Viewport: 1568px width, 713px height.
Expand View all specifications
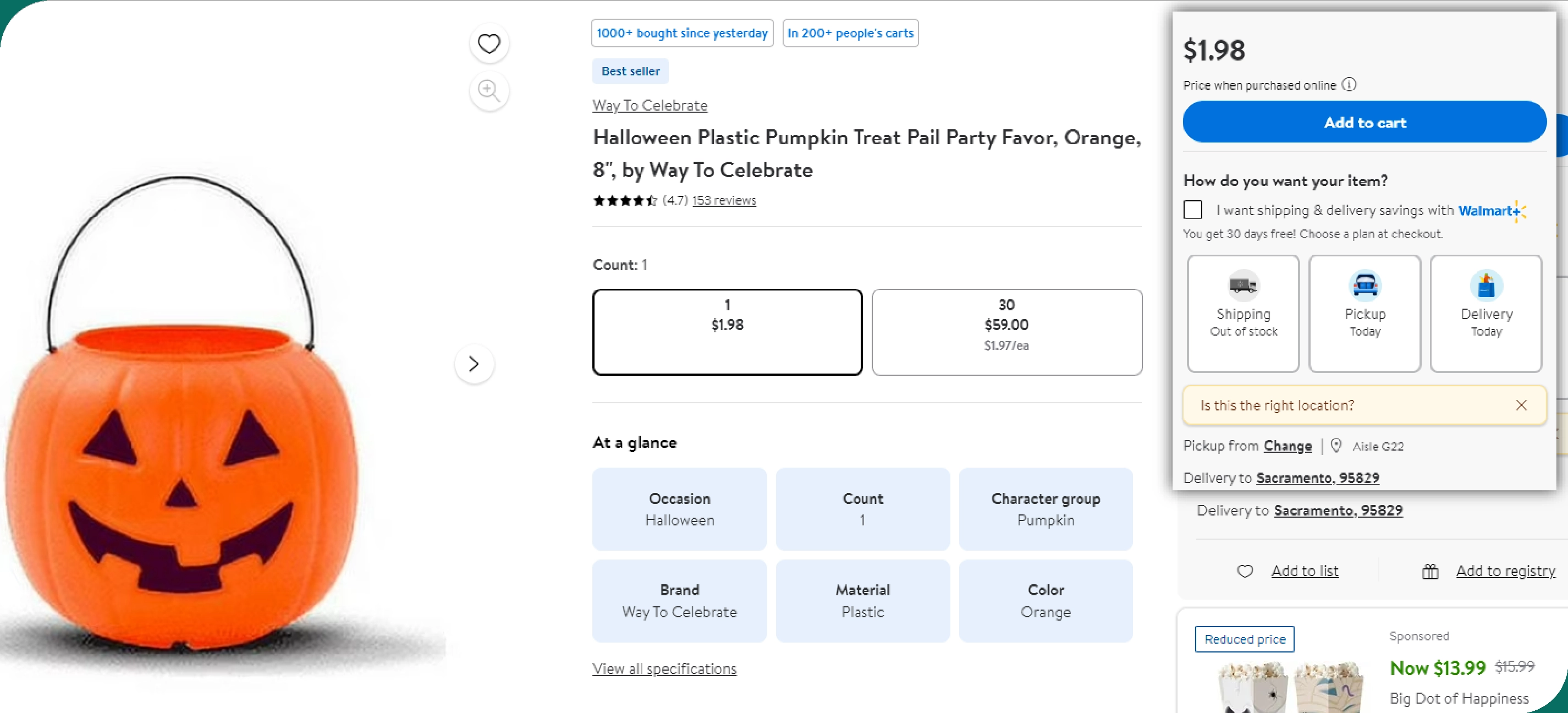click(664, 668)
